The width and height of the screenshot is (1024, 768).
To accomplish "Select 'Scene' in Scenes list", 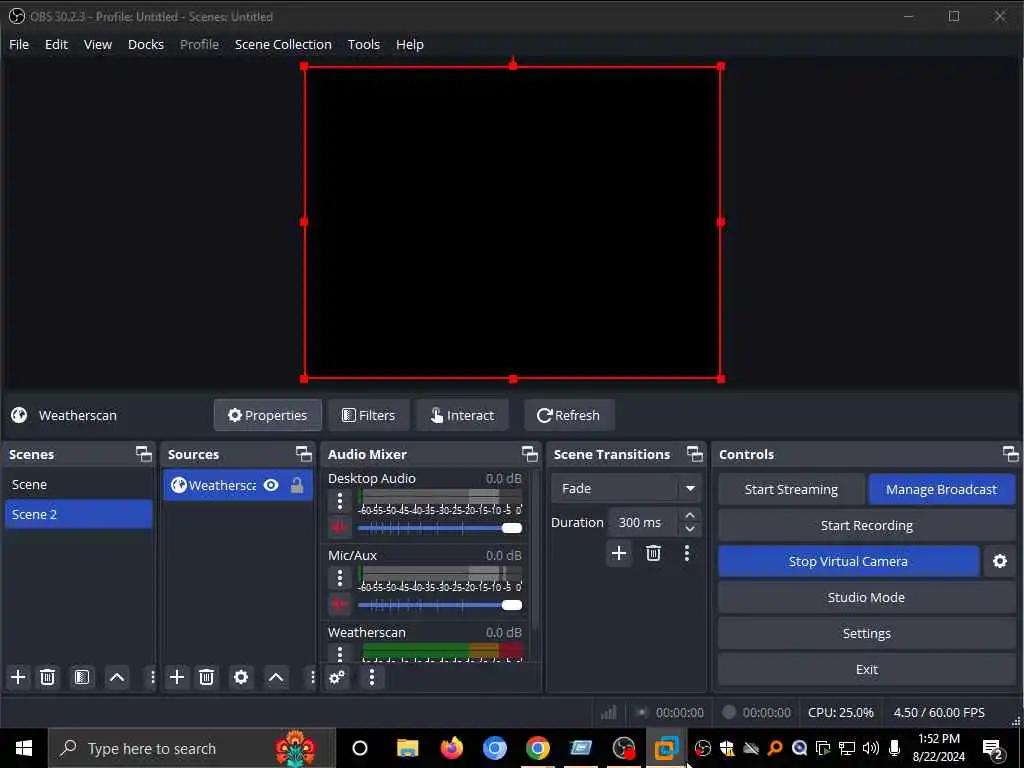I will (78, 485).
